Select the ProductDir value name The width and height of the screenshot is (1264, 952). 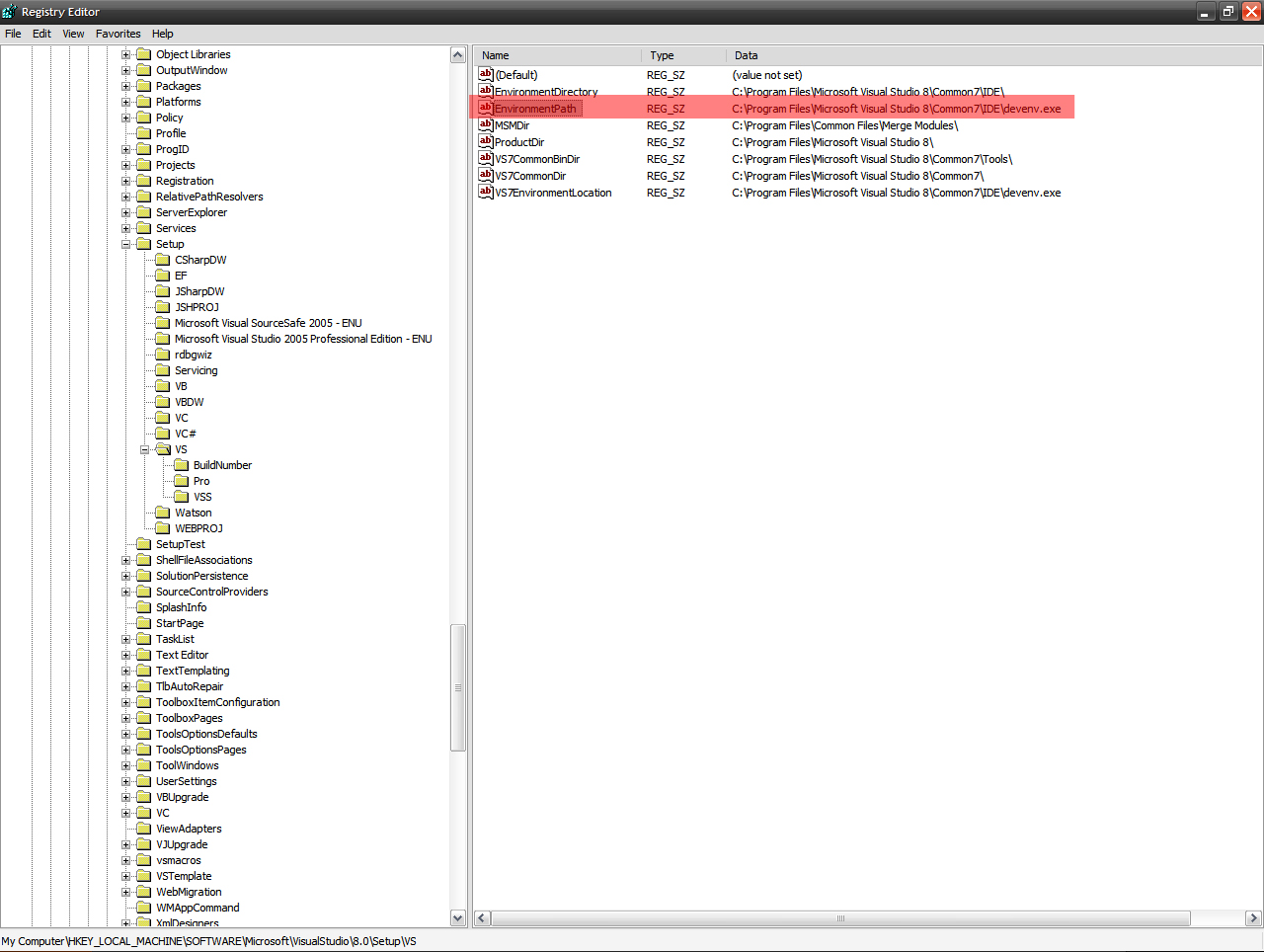(x=519, y=142)
